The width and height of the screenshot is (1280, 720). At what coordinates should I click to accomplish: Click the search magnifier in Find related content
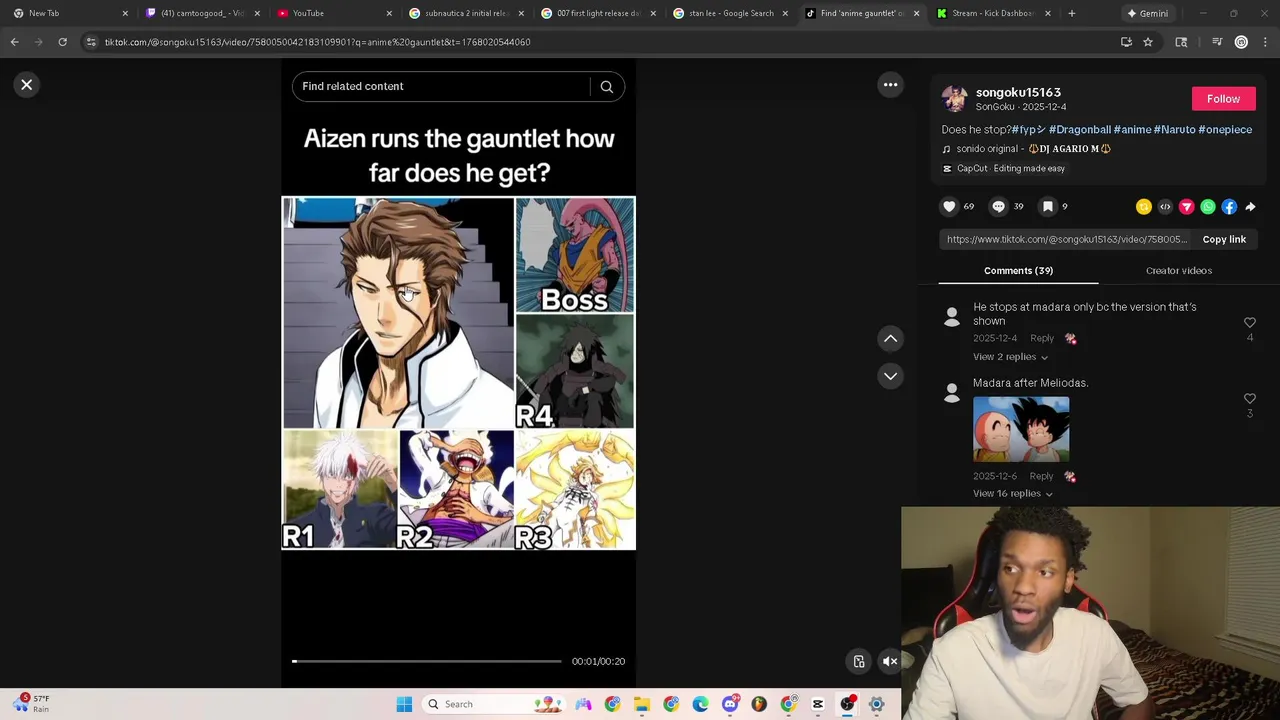(607, 87)
